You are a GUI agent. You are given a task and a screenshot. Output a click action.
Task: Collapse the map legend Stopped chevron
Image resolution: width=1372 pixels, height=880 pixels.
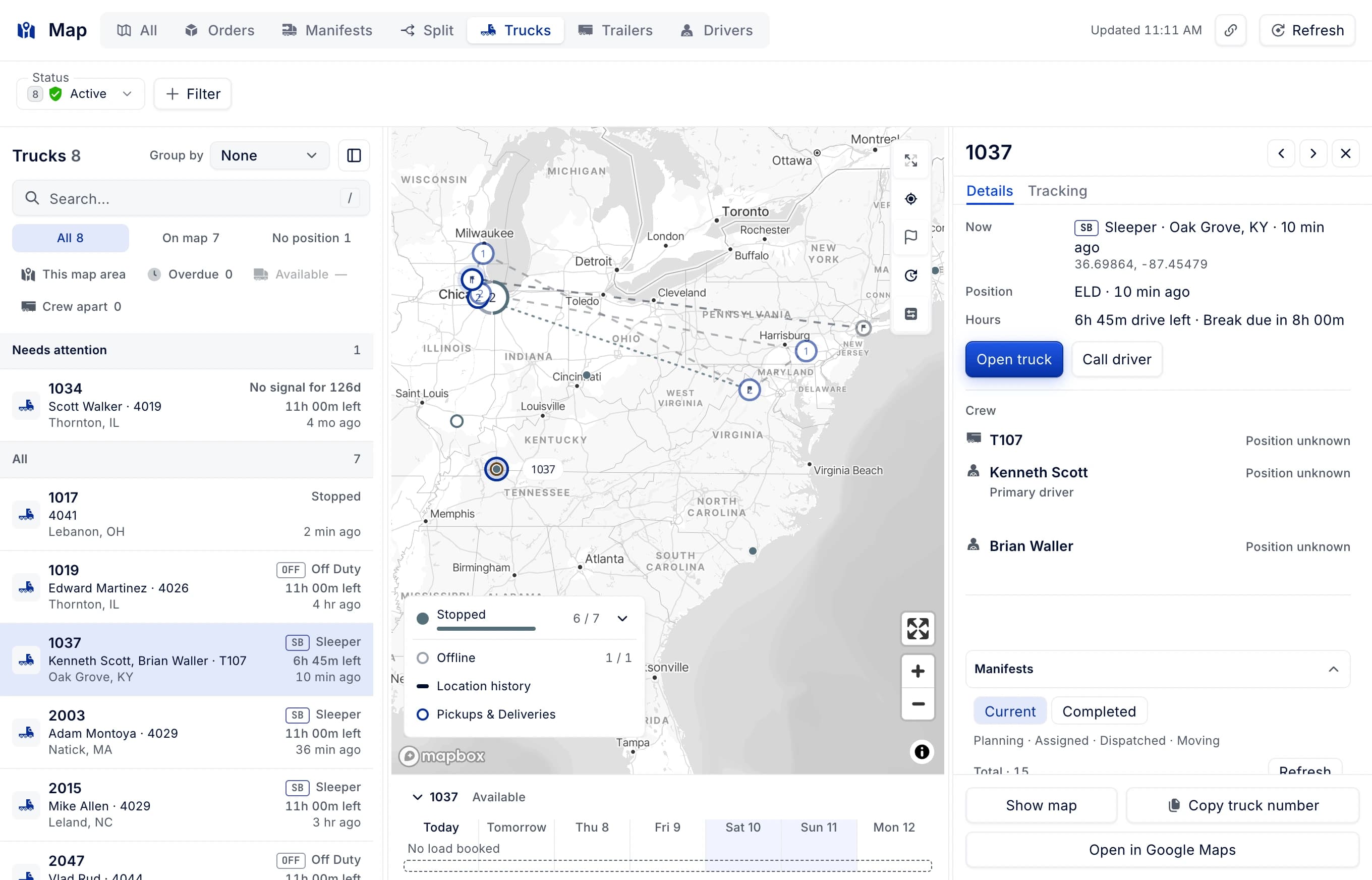(622, 618)
